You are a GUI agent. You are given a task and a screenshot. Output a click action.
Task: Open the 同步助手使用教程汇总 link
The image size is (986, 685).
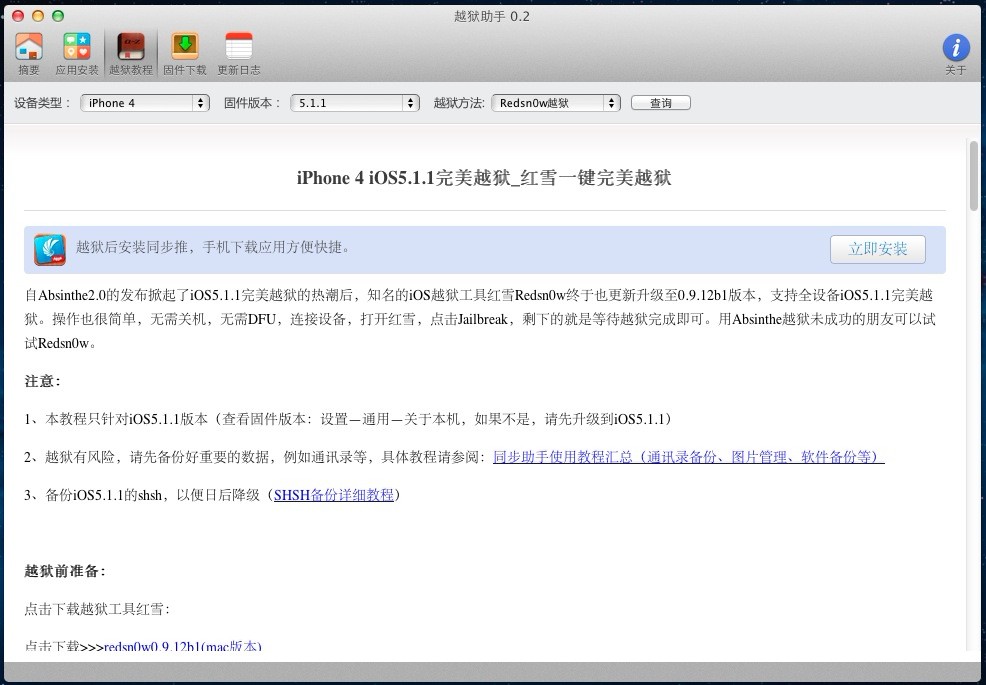coord(689,457)
